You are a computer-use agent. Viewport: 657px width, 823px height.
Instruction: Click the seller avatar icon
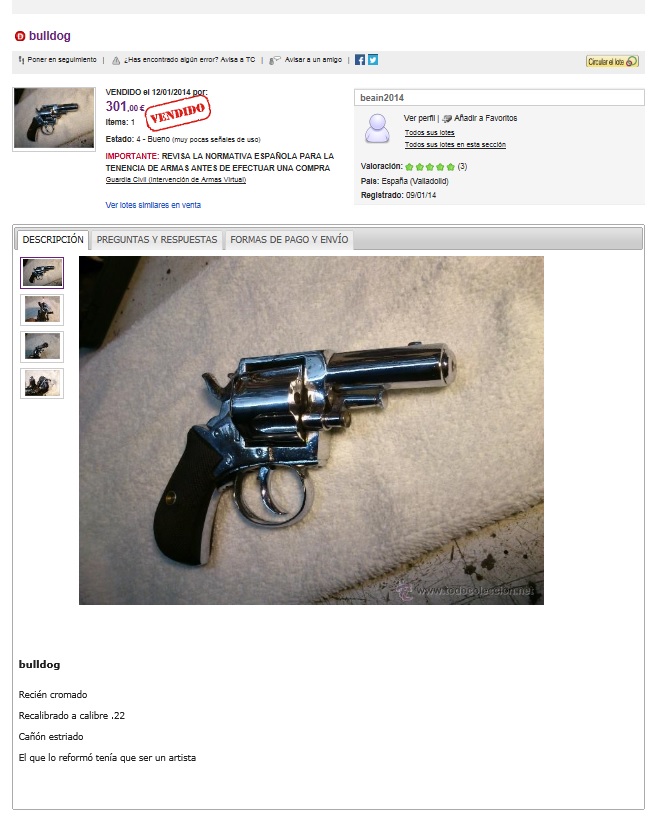377,128
